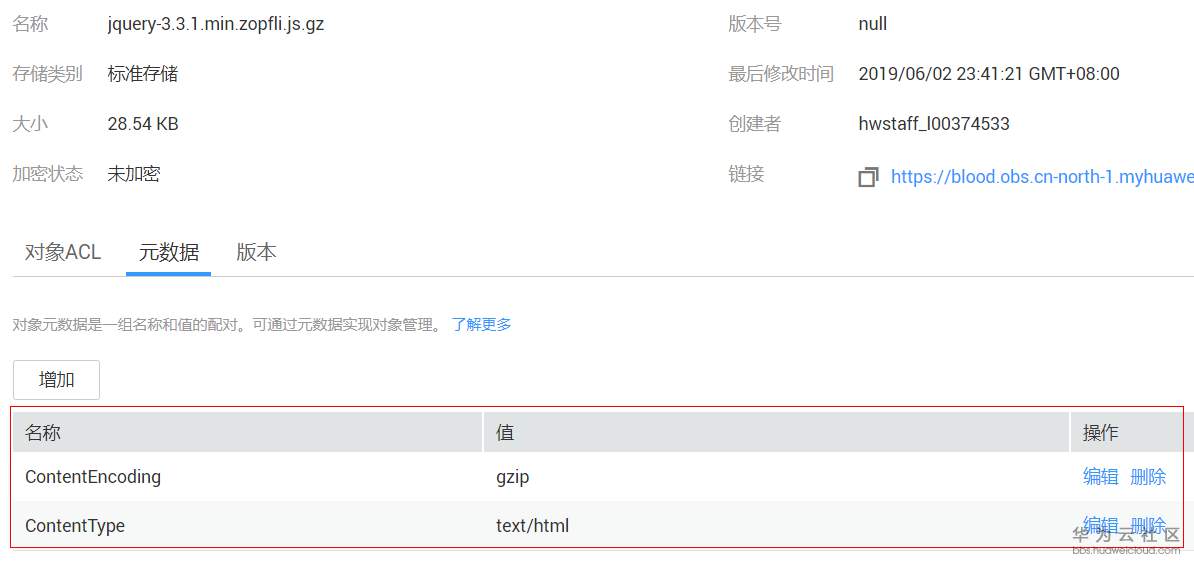Click 删除 for the ContentEncoding row
This screenshot has height=565, width=1194.
click(x=1148, y=477)
